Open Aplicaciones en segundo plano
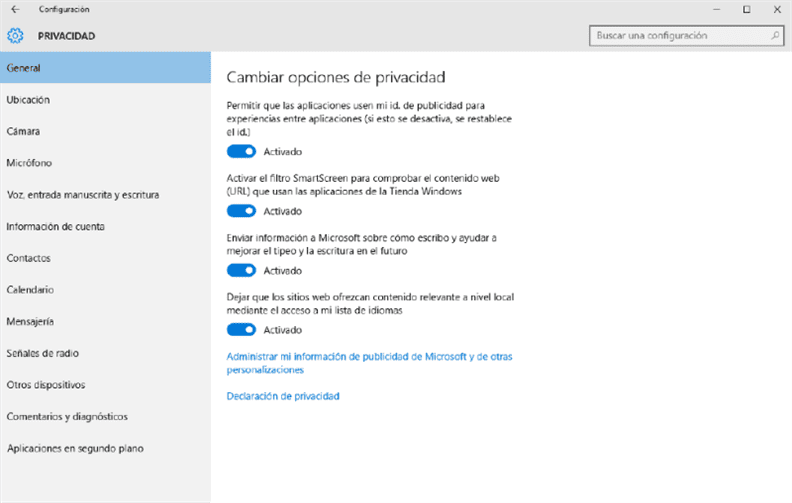The image size is (792, 503). point(75,448)
